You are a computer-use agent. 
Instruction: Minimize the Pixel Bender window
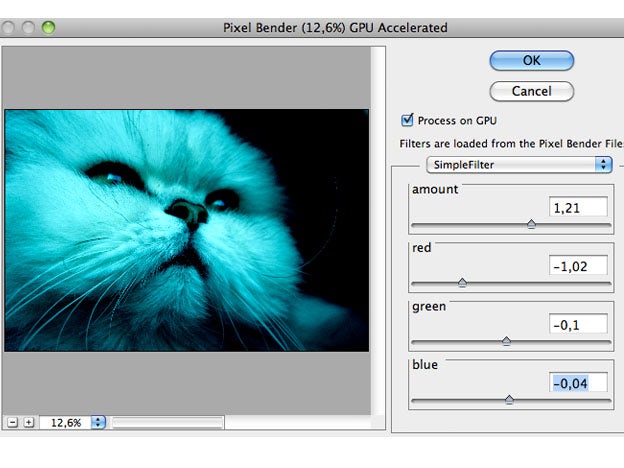click(x=31, y=27)
